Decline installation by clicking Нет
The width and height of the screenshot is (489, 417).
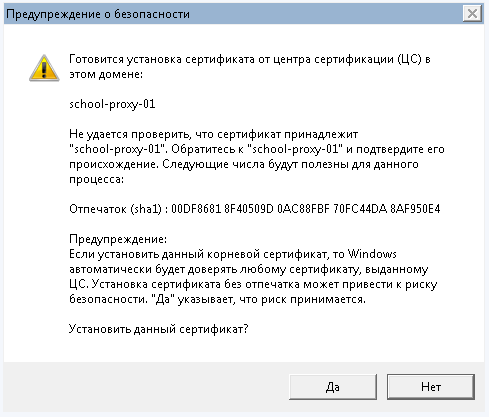tap(431, 387)
